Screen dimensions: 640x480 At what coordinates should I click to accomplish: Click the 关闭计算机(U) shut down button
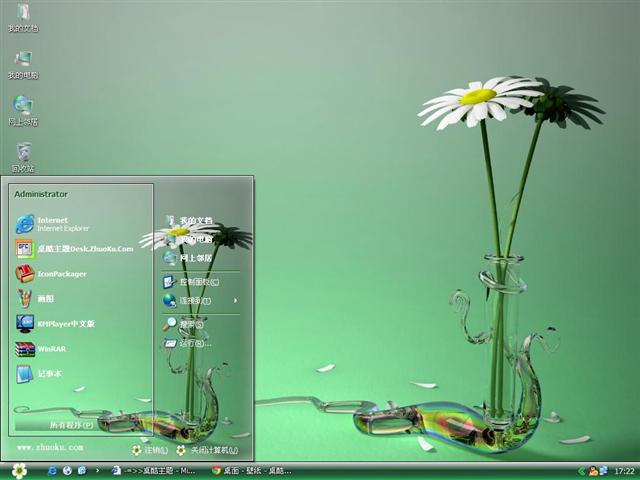(x=207, y=450)
